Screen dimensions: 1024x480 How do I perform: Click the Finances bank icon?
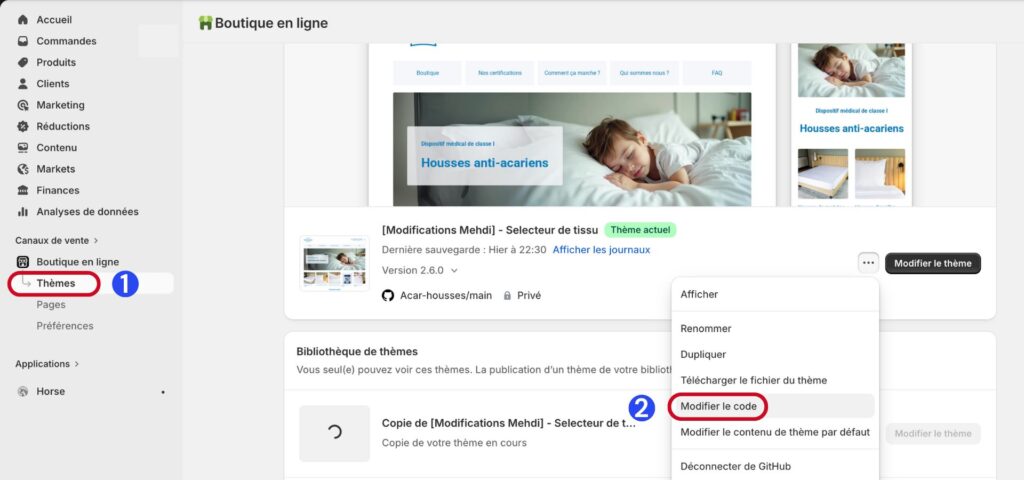[x=23, y=190]
